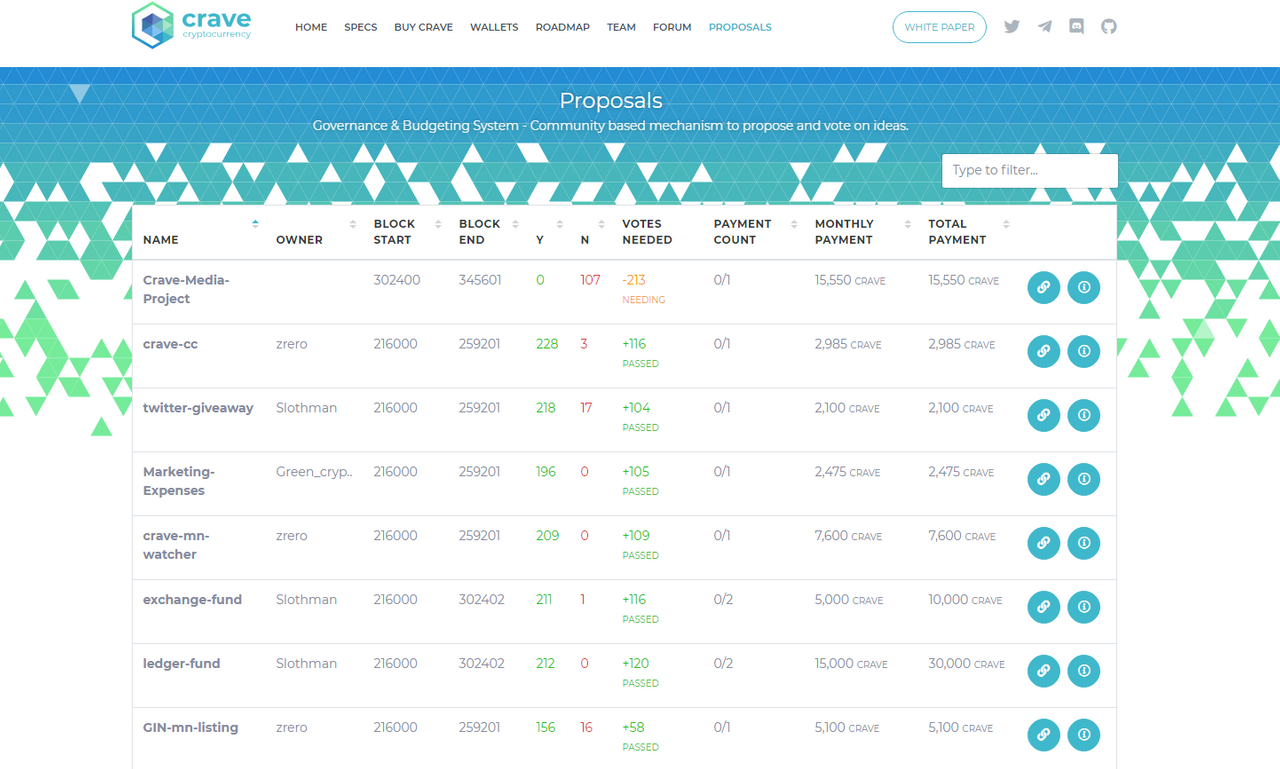
Task: Sort table by Total Payment column
Action: [968, 232]
